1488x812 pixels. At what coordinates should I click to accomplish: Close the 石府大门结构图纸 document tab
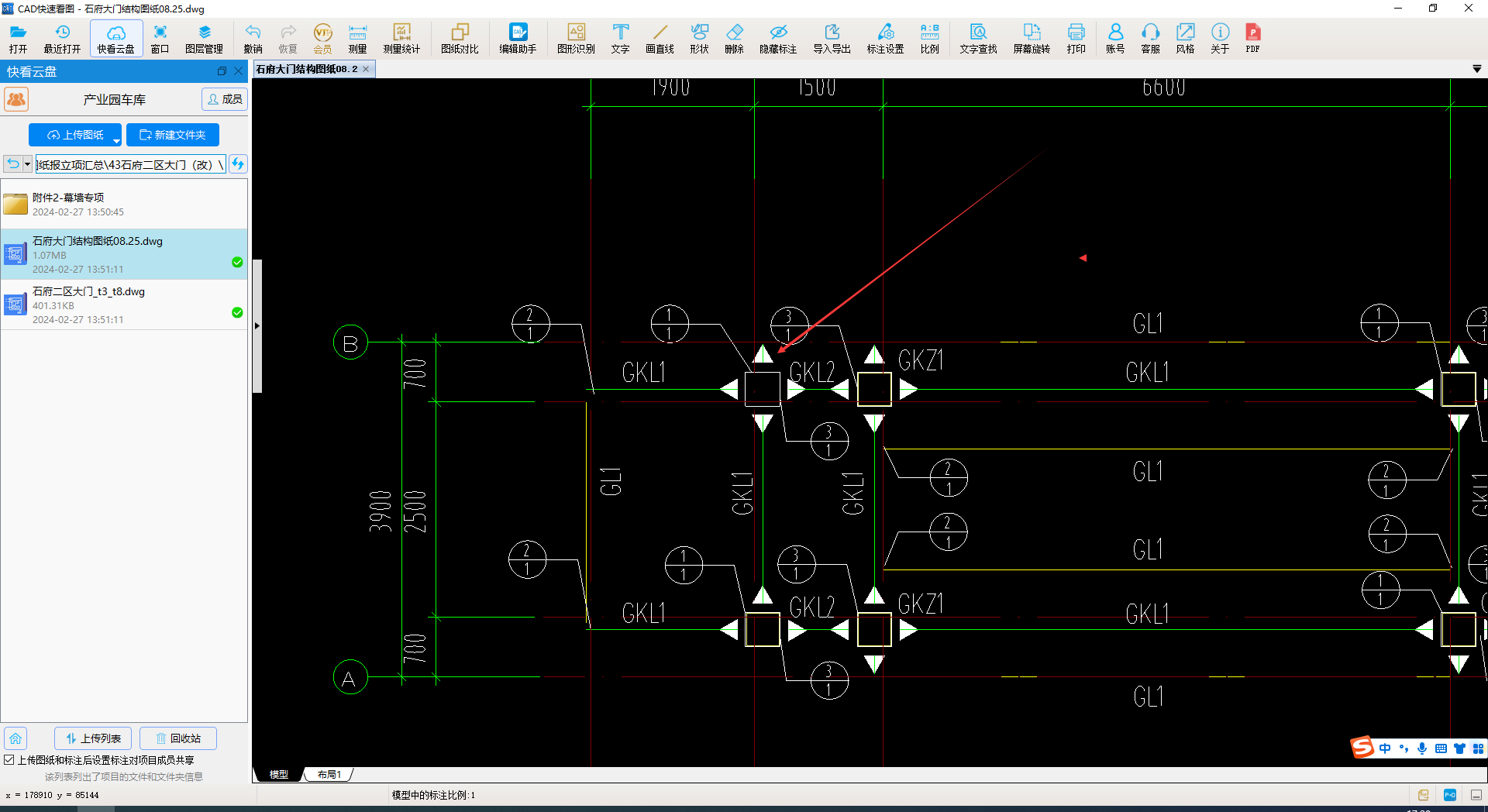[x=366, y=69]
